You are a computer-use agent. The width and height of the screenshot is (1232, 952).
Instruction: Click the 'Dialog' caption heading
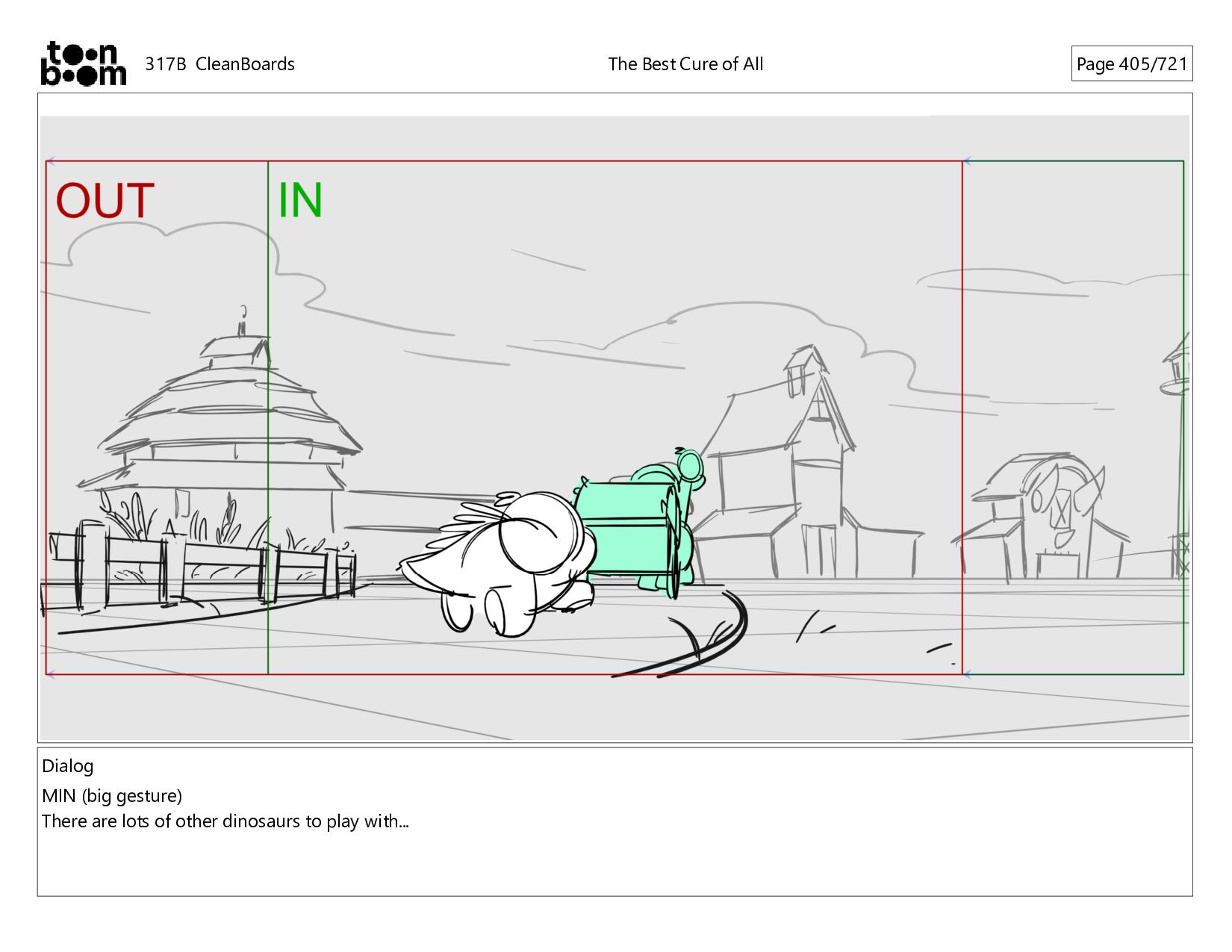[68, 766]
